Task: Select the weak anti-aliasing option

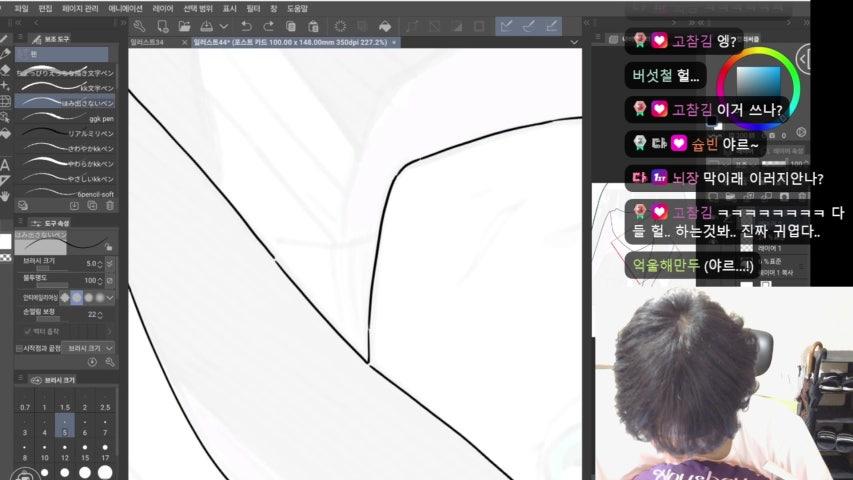Action: click(77, 297)
